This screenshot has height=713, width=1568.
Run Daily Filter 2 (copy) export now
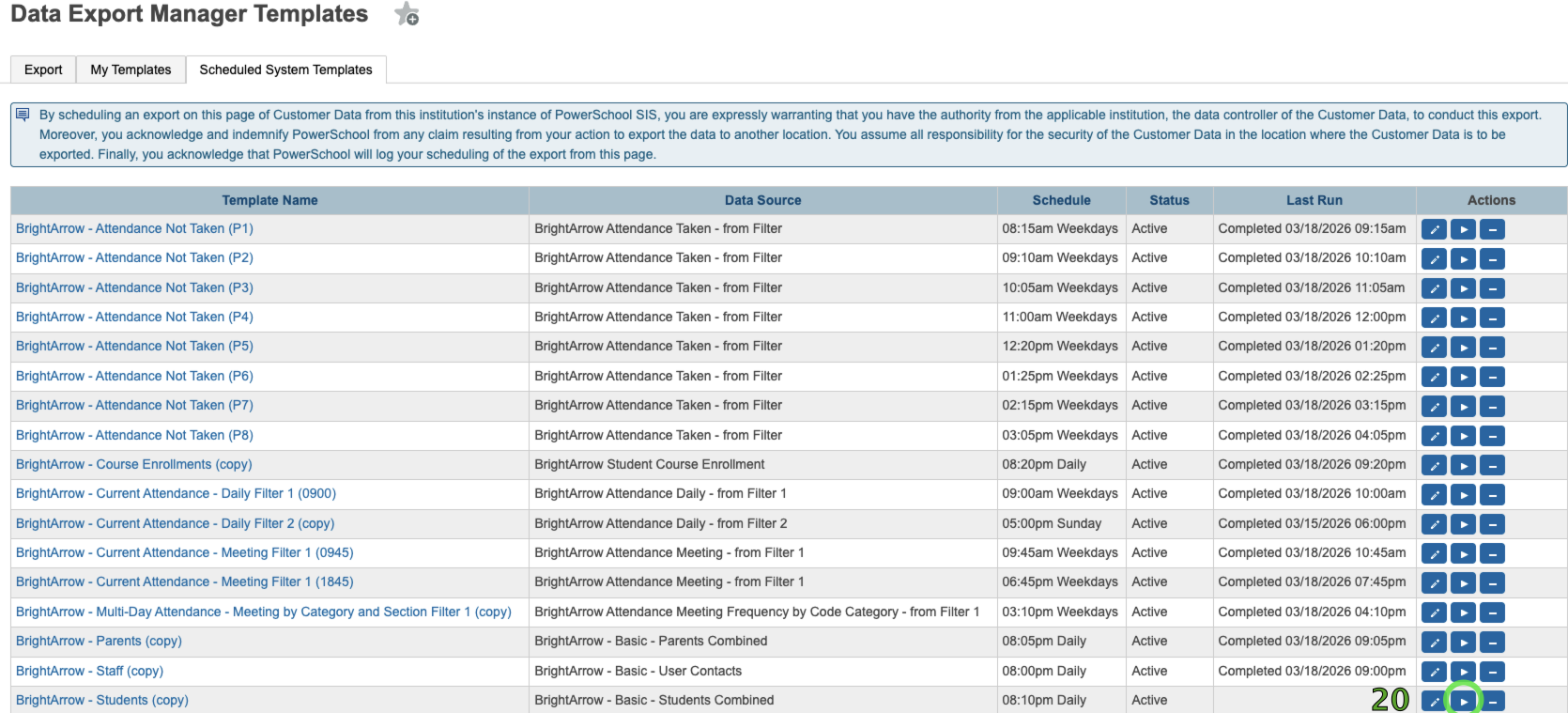pos(1463,524)
